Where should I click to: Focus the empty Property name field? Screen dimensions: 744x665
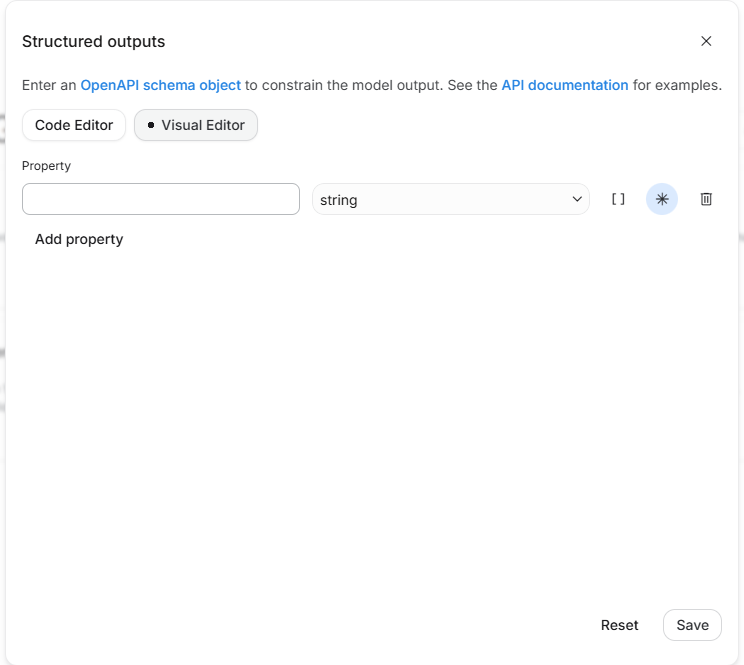pos(161,199)
